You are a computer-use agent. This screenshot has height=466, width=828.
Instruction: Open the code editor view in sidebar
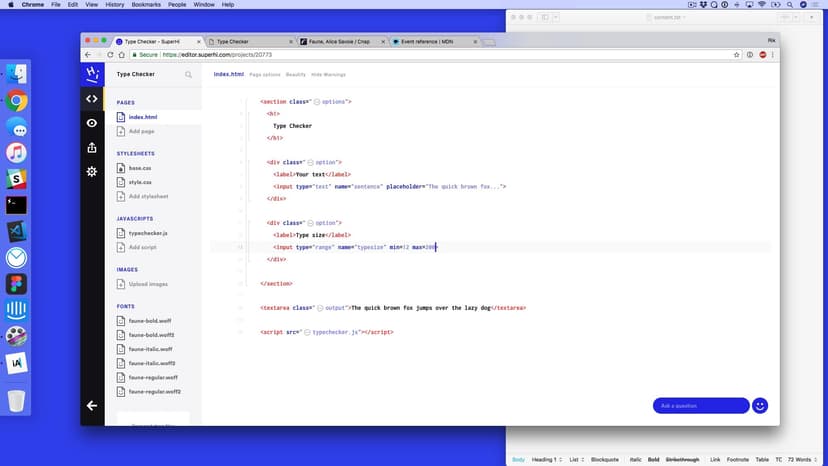[x=92, y=98]
